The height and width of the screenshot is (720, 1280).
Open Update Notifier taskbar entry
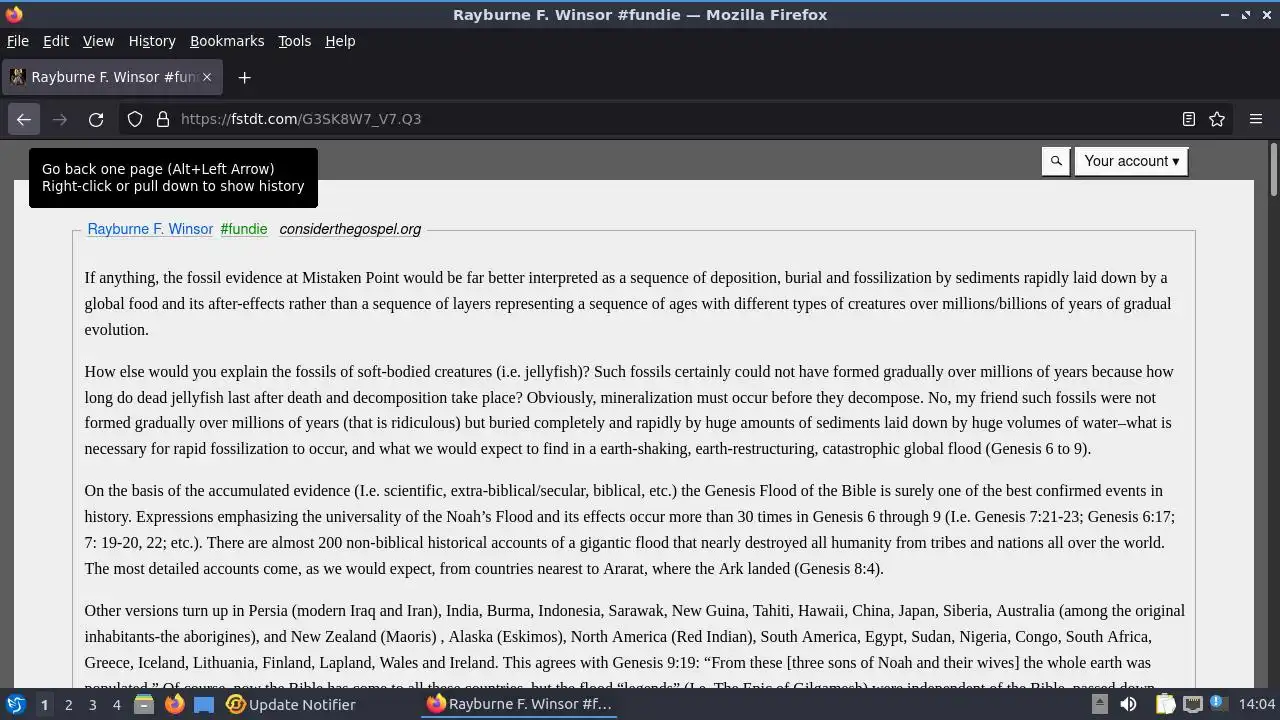[291, 705]
